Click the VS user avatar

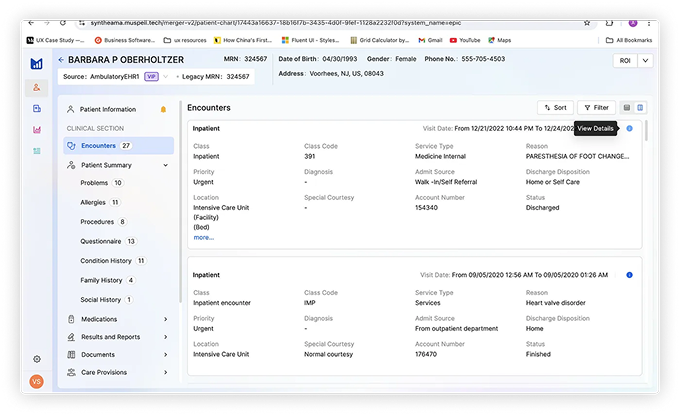(36, 381)
